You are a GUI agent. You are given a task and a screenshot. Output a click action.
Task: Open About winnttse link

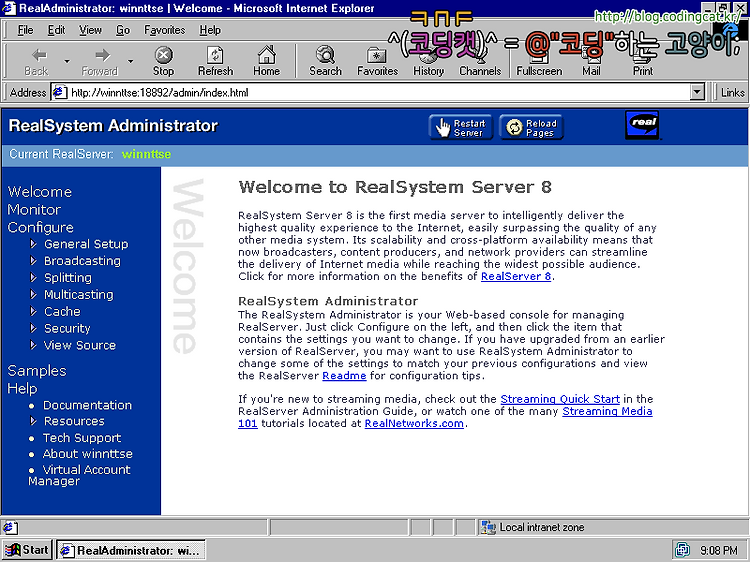tap(88, 454)
